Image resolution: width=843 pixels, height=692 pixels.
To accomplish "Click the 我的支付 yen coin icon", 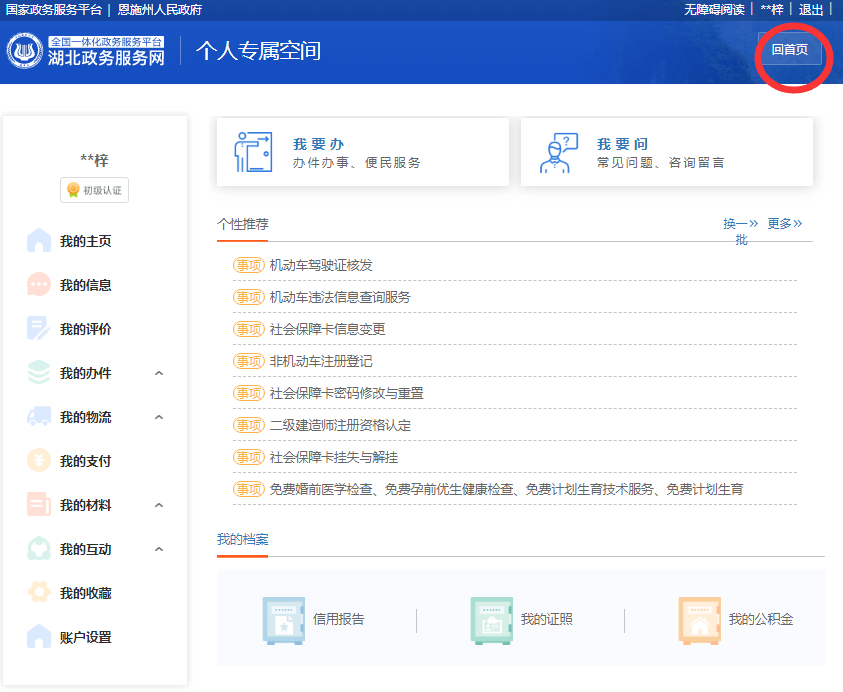I will (x=39, y=461).
